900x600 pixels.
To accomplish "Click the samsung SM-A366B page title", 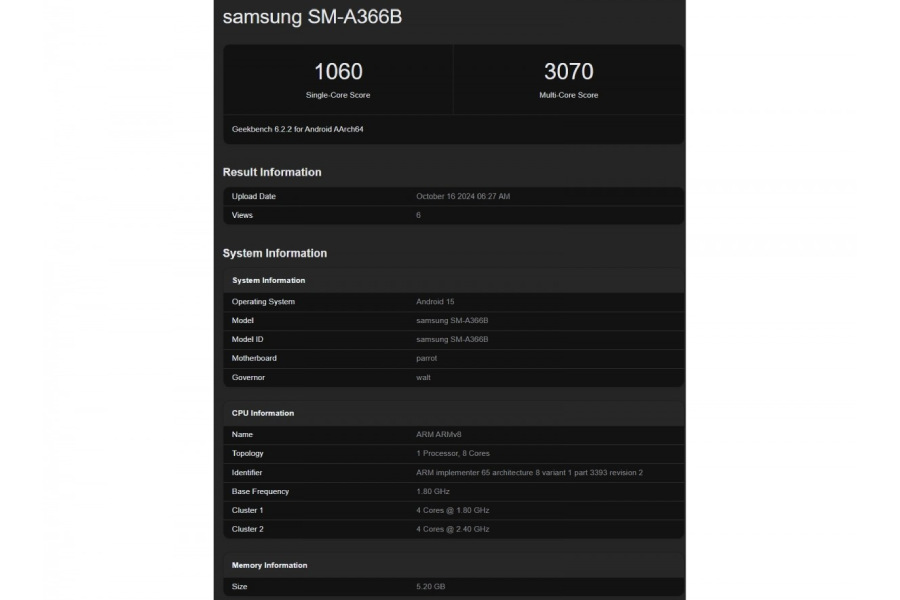I will pyautogui.click(x=310, y=17).
